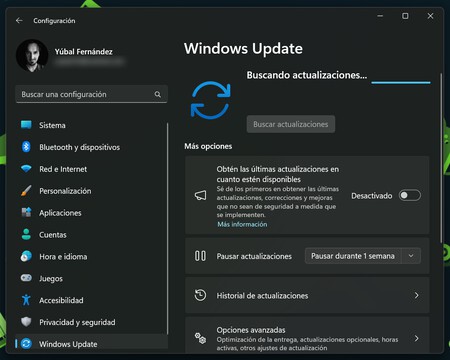The height and width of the screenshot is (360, 450).
Task: Click the back arrow next to Configuración
Action: pyautogui.click(x=19, y=21)
